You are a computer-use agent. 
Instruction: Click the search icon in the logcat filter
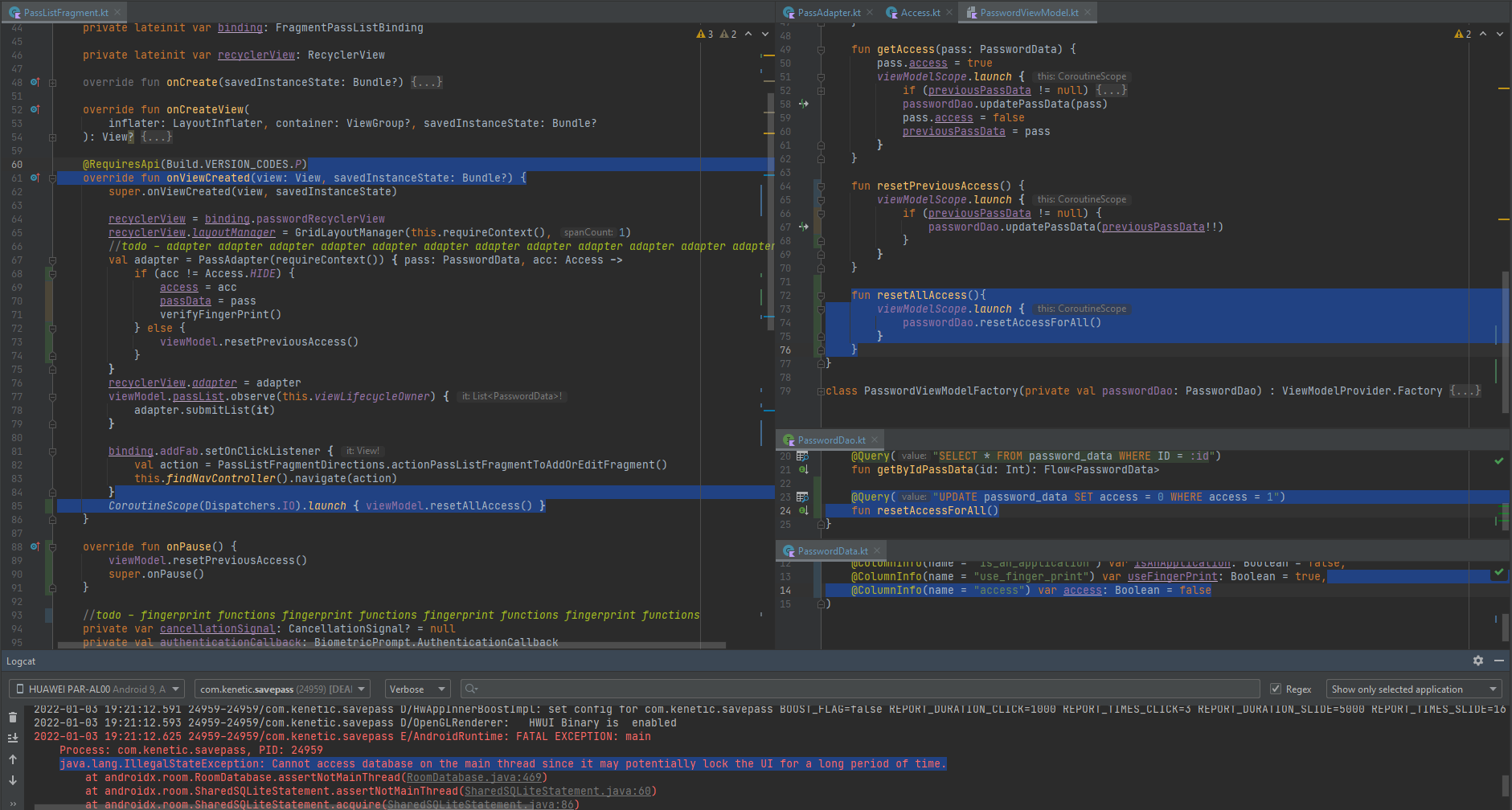(x=471, y=689)
